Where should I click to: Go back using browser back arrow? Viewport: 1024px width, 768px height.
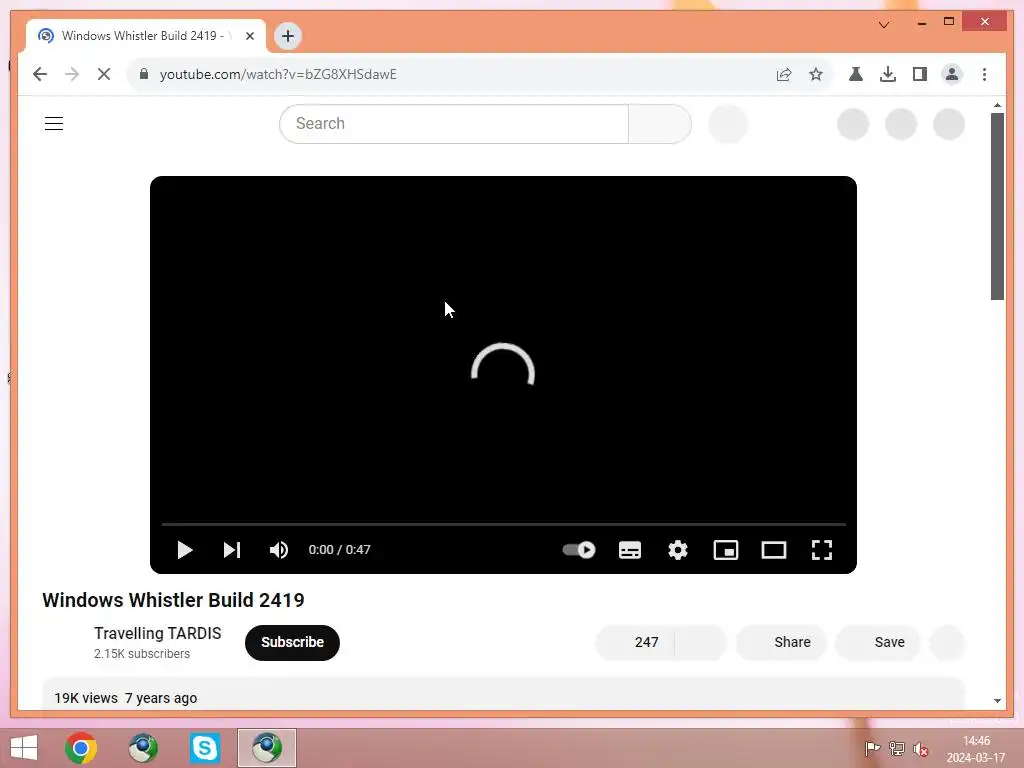pyautogui.click(x=40, y=74)
